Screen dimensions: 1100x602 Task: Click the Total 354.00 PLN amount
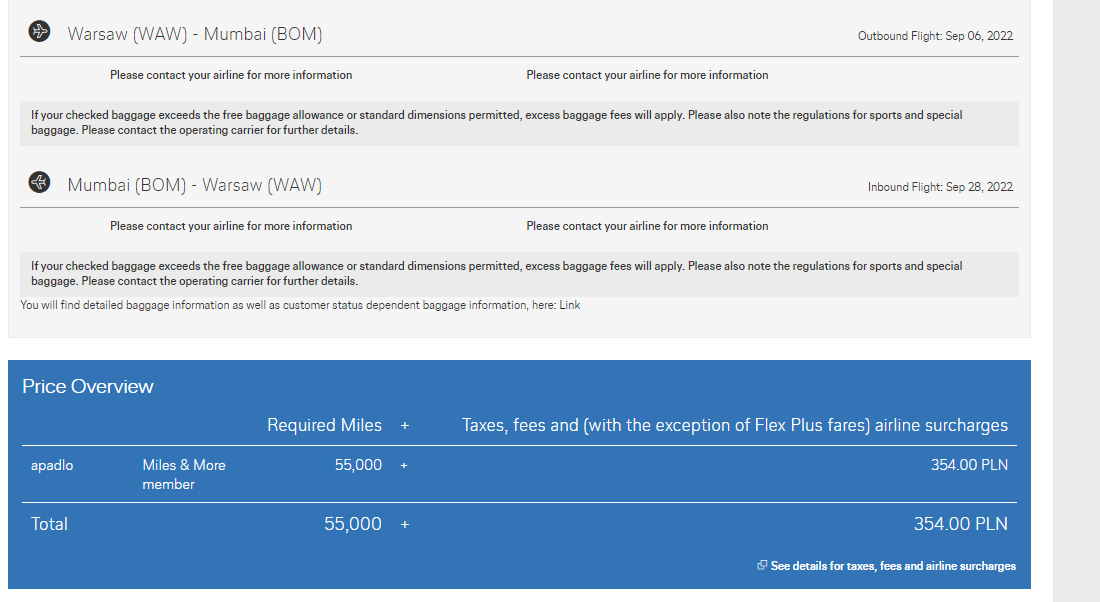(960, 524)
